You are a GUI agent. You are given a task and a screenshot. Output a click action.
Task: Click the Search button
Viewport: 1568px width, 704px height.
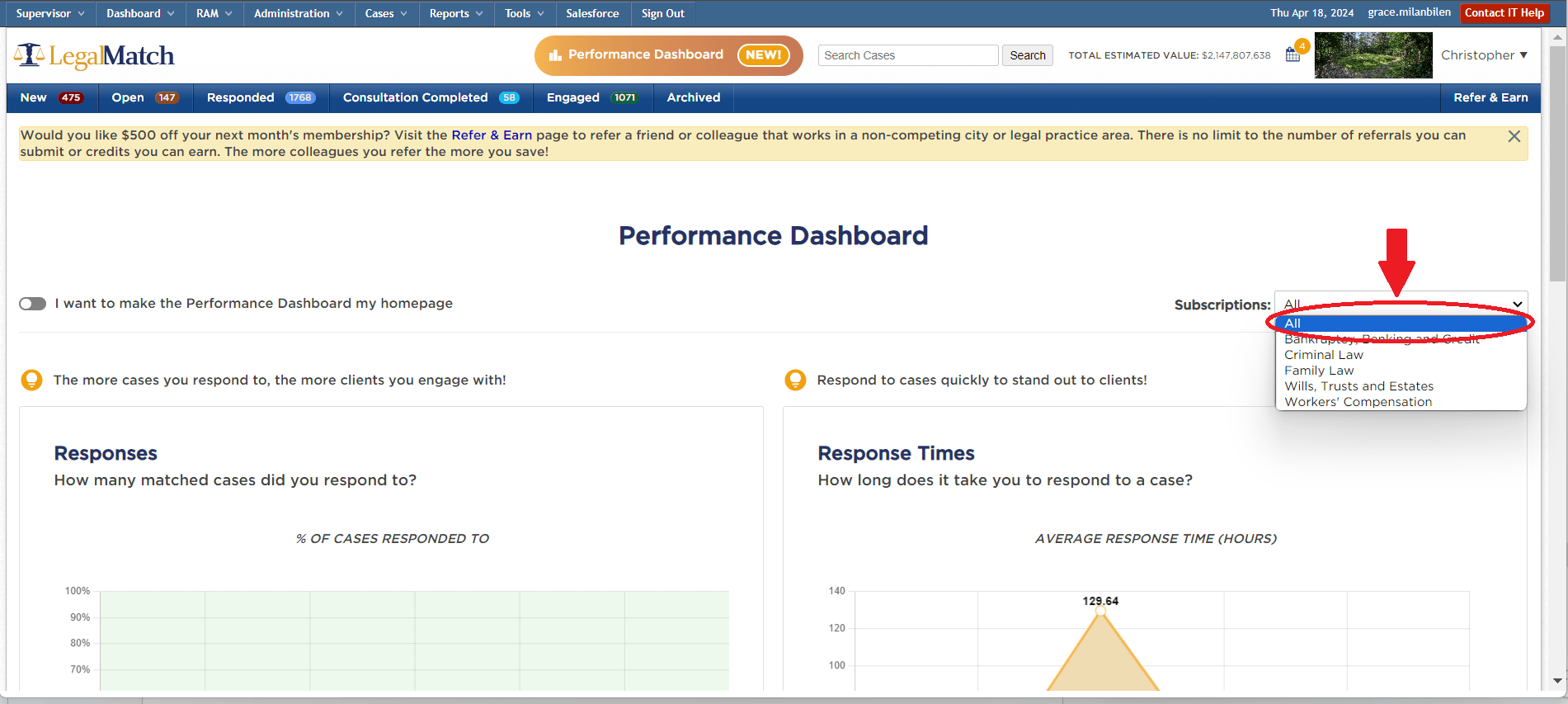1027,55
